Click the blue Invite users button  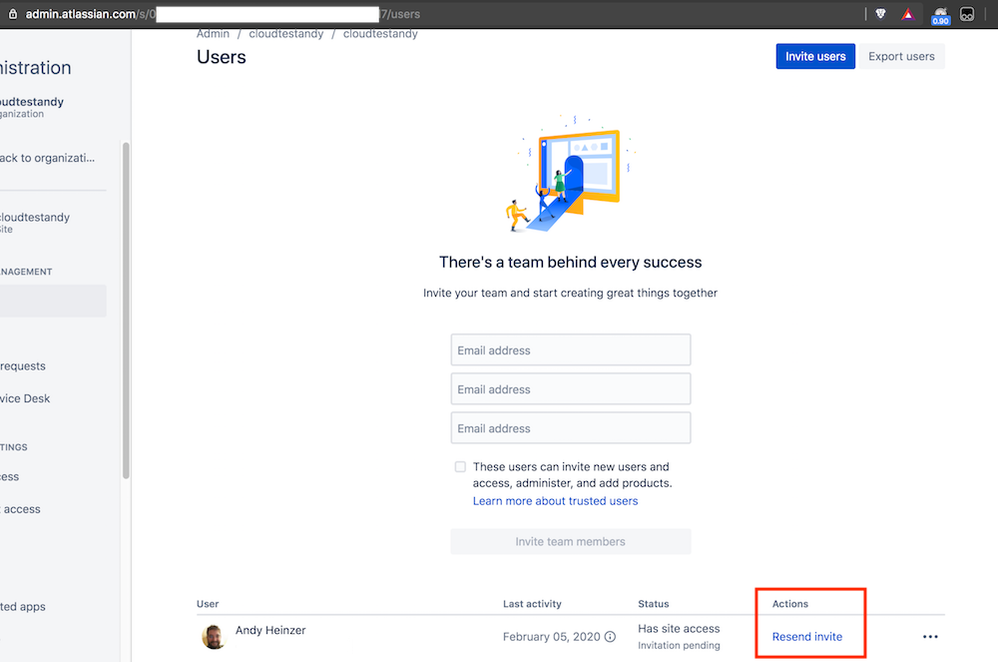815,56
